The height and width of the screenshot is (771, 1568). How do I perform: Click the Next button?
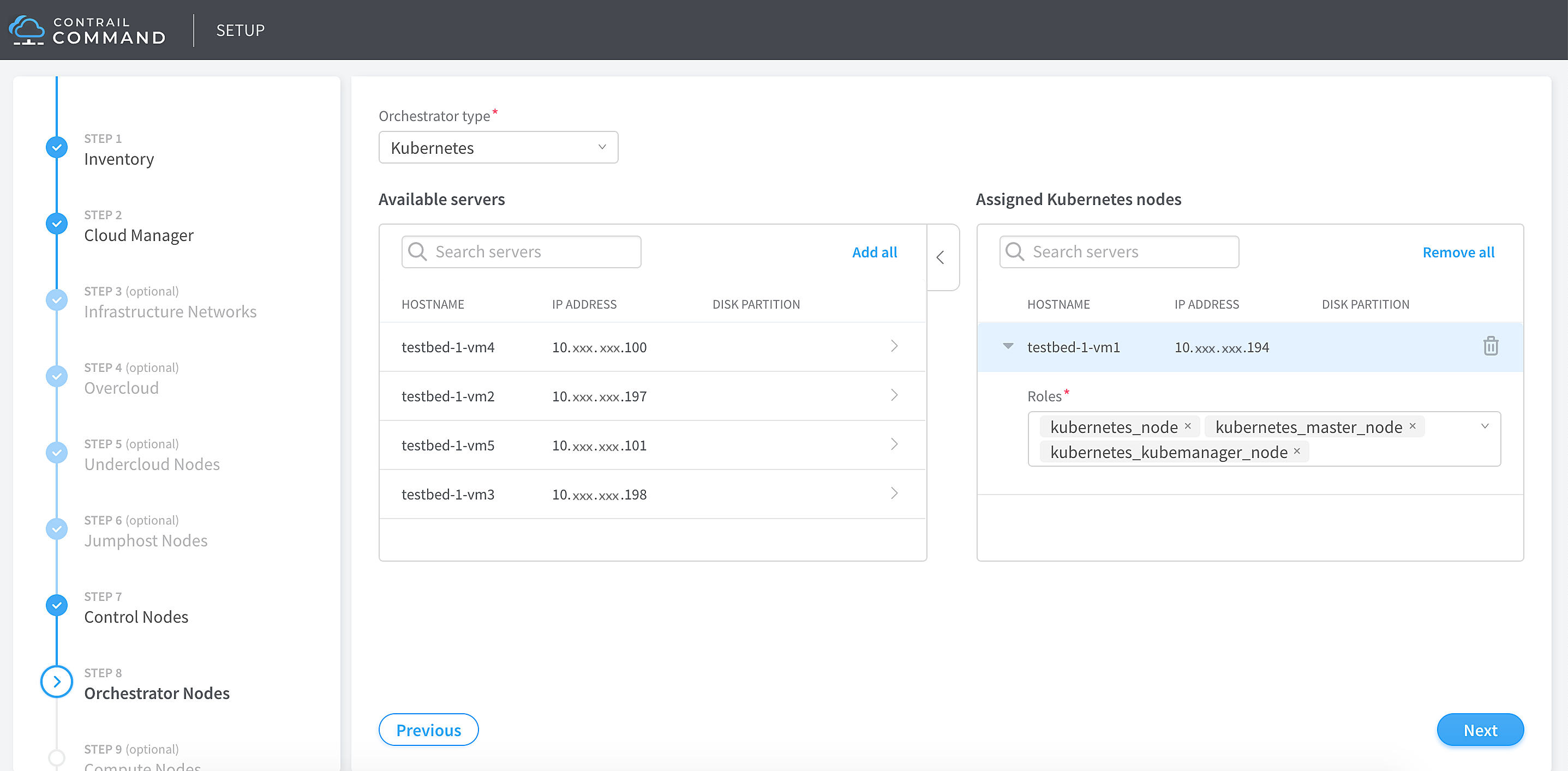(x=1480, y=730)
